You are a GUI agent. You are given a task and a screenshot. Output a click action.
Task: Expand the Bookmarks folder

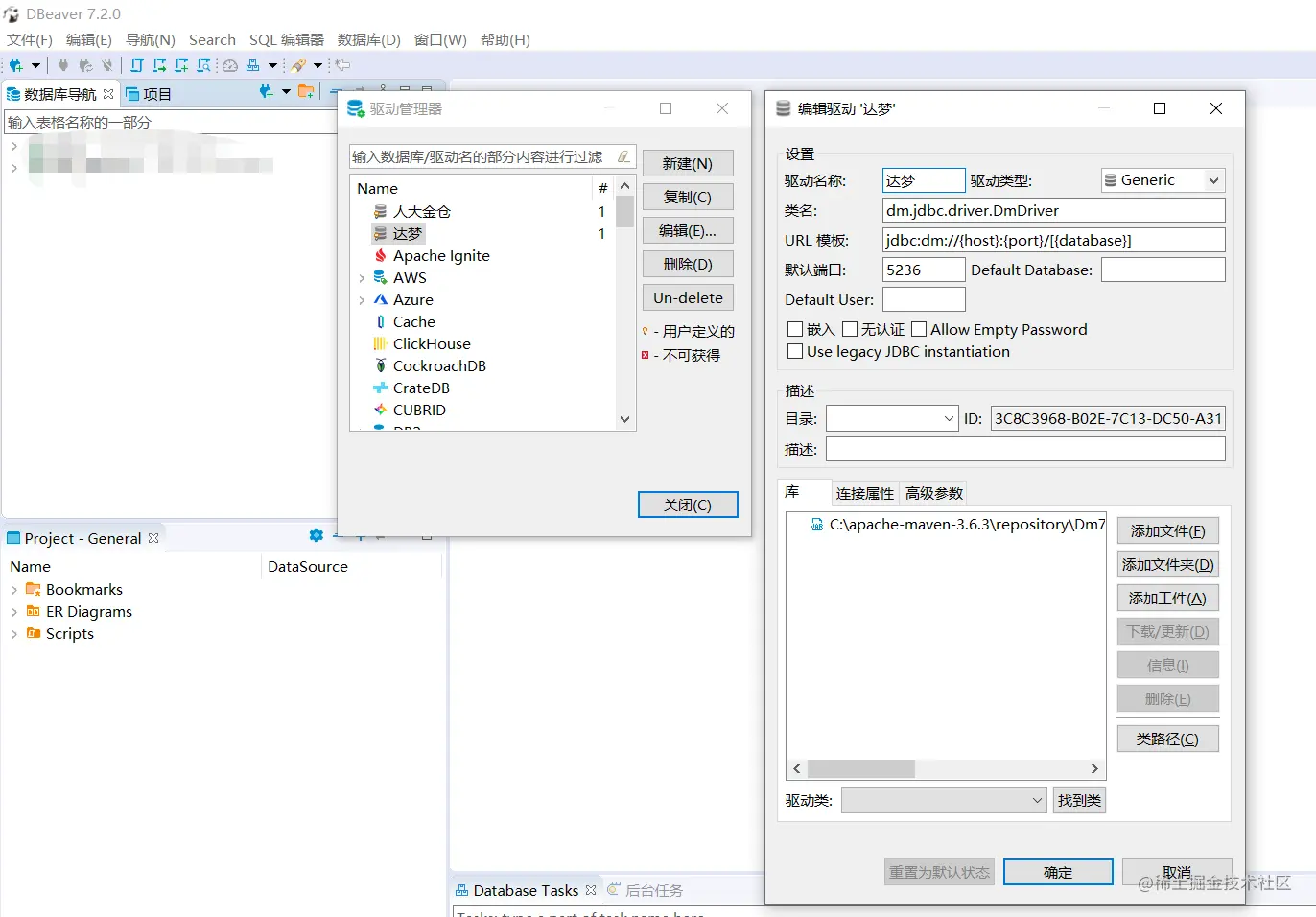[14, 590]
